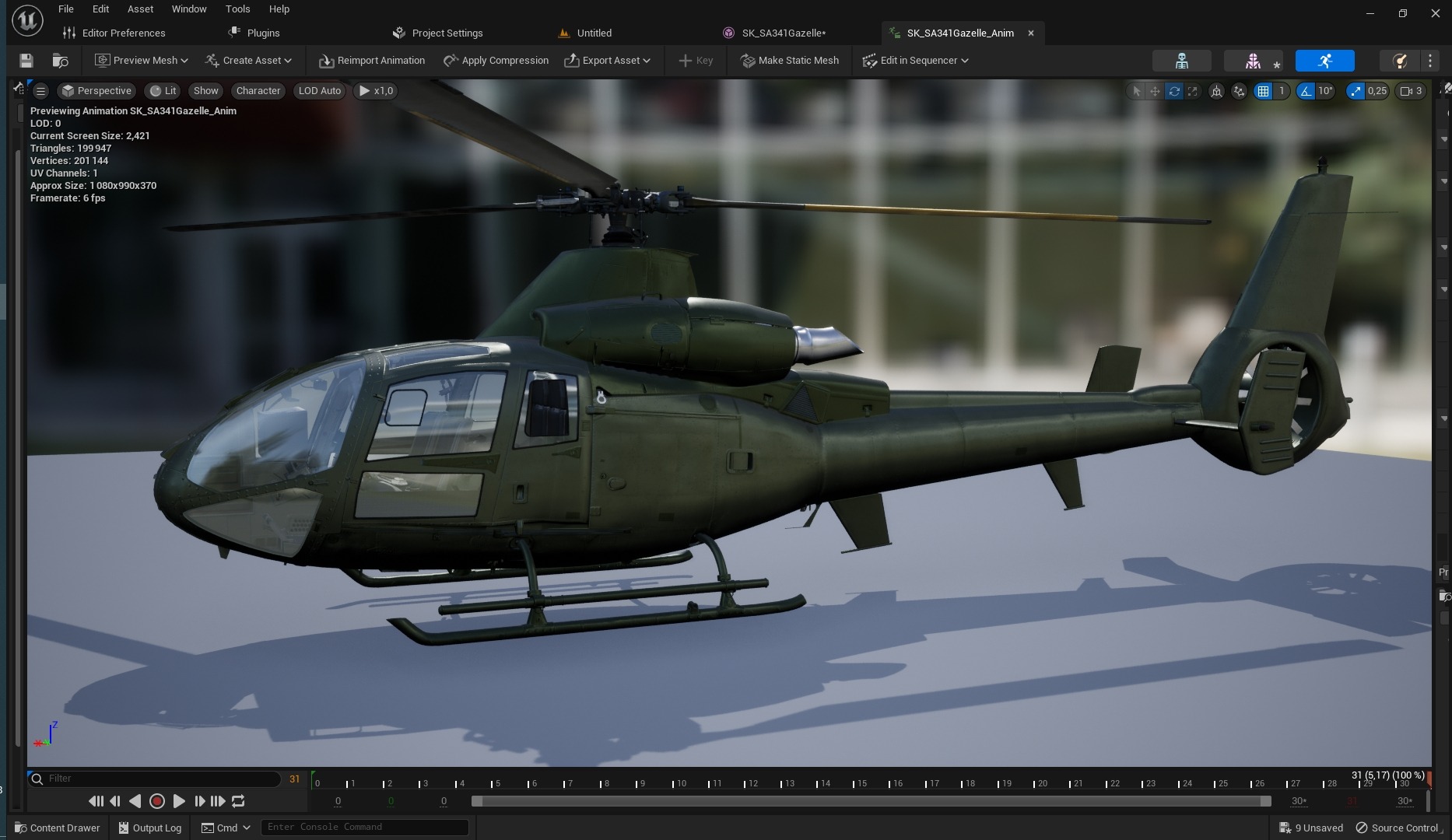1452x840 pixels.
Task: Toggle grid snapping in viewport
Action: (1263, 91)
